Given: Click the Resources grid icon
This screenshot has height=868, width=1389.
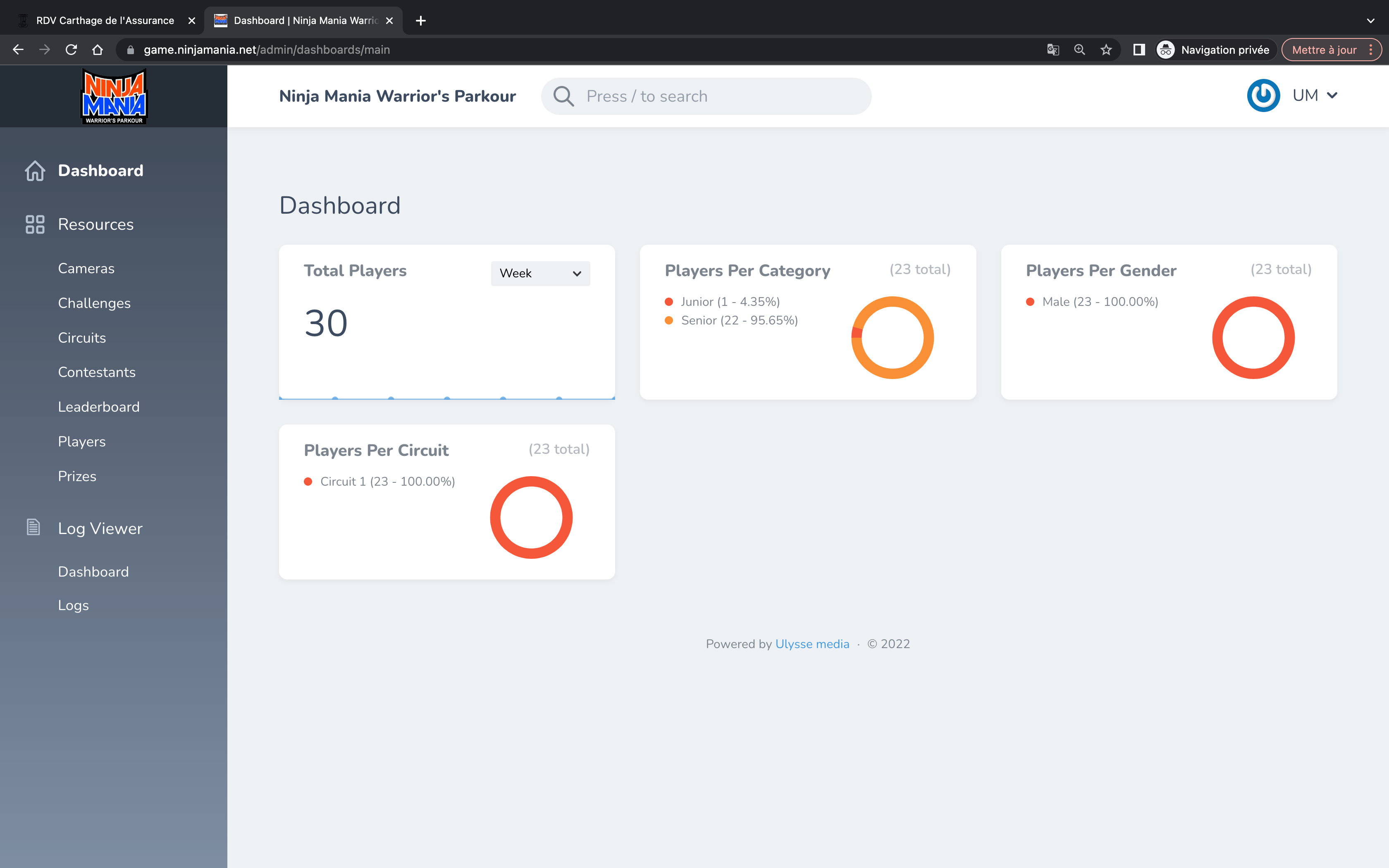Looking at the screenshot, I should tap(35, 224).
